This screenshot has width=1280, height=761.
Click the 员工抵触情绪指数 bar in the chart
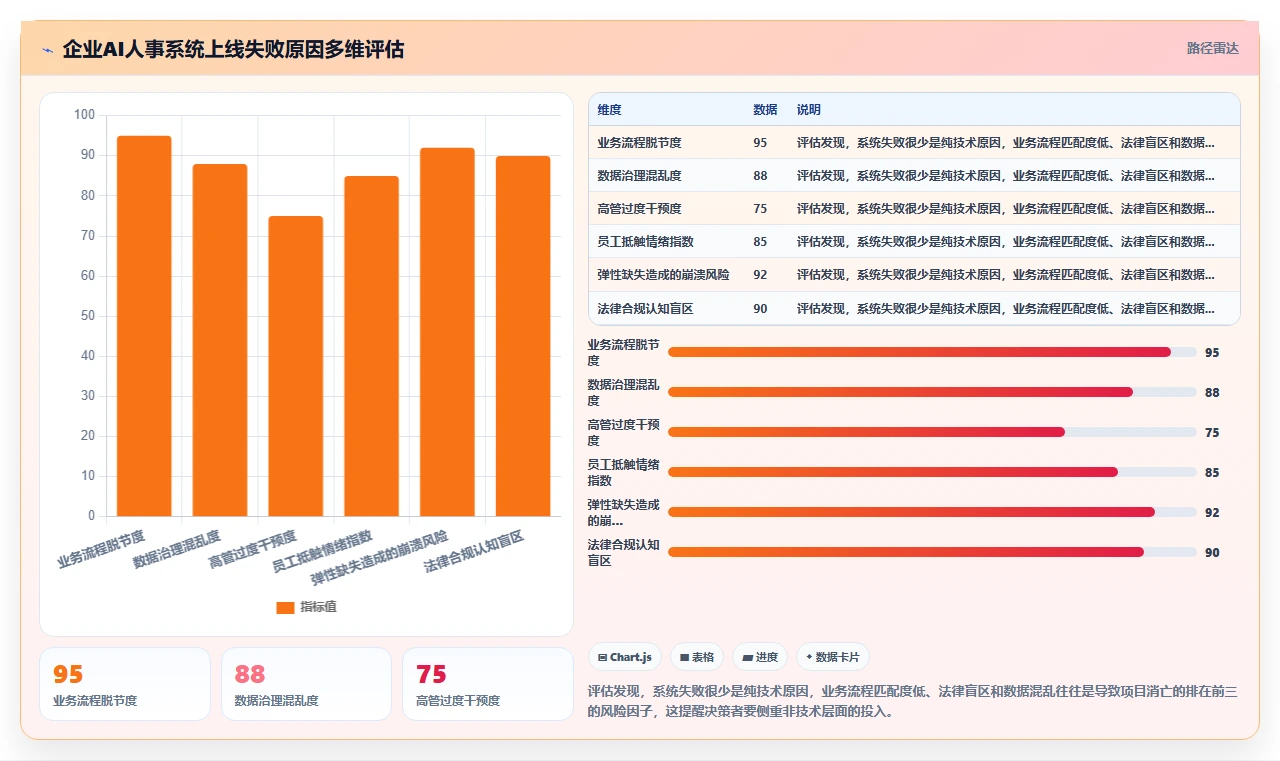point(371,346)
